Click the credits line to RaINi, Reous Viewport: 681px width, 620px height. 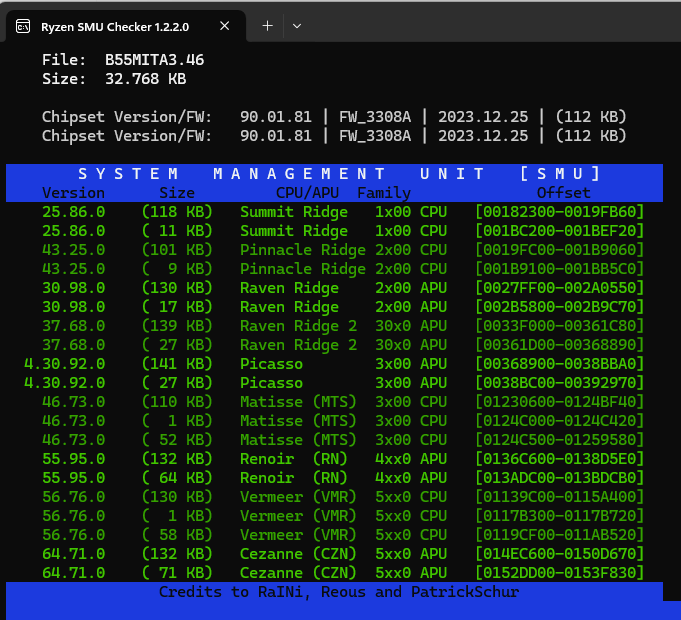coord(339,592)
